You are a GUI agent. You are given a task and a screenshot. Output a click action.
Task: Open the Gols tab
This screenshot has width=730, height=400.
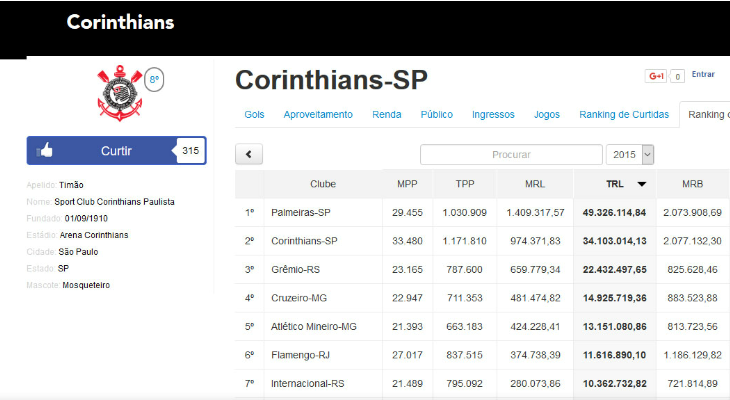pyautogui.click(x=254, y=115)
